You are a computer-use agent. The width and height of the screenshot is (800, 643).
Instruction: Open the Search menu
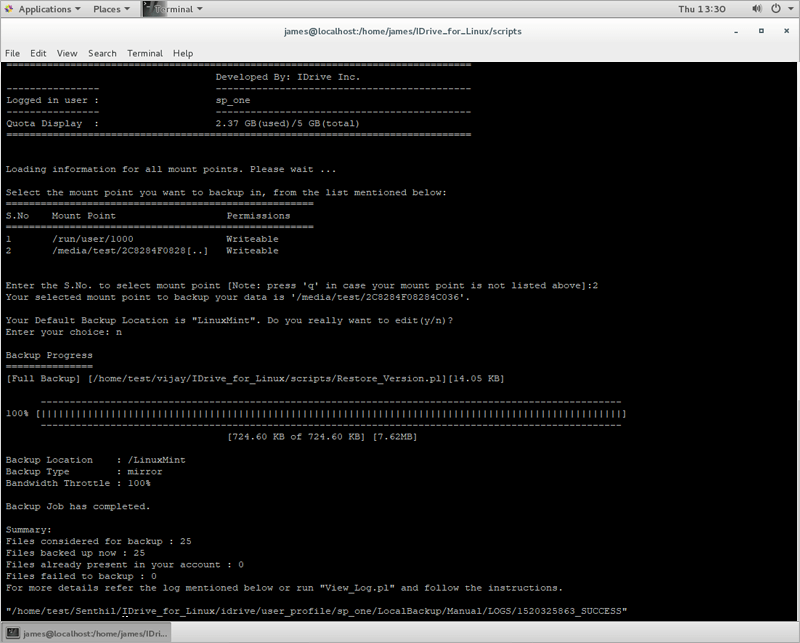pos(102,53)
